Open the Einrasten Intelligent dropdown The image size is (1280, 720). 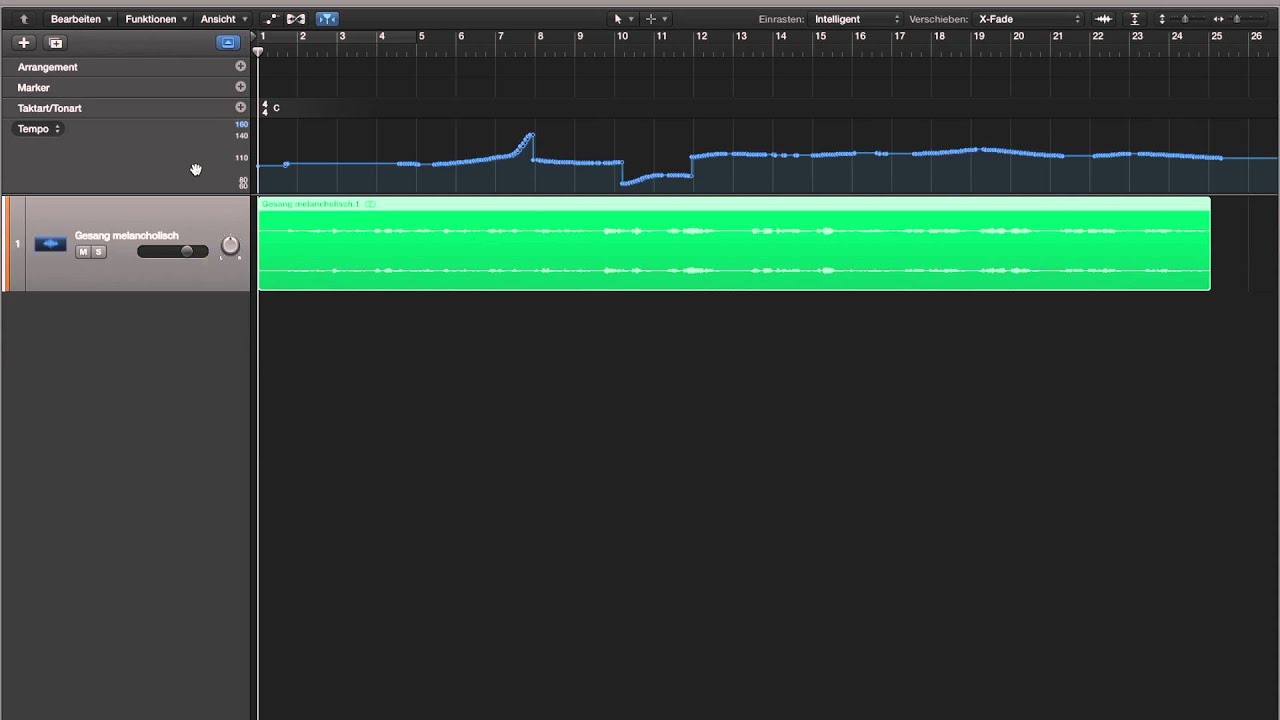[857, 19]
